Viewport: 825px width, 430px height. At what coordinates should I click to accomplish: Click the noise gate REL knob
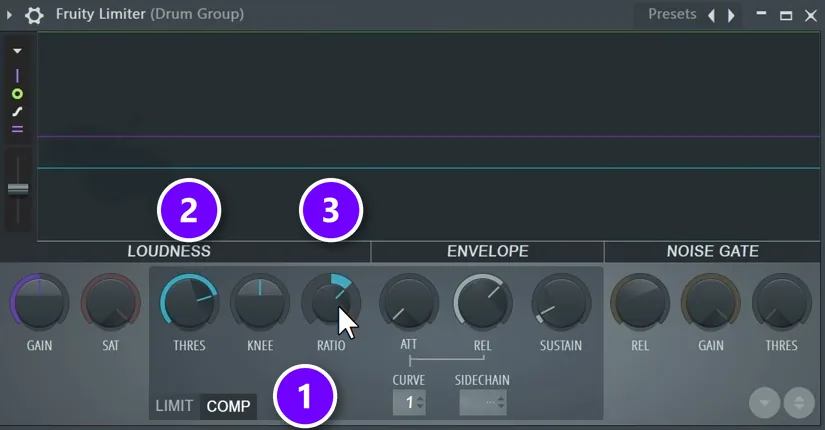(x=640, y=303)
